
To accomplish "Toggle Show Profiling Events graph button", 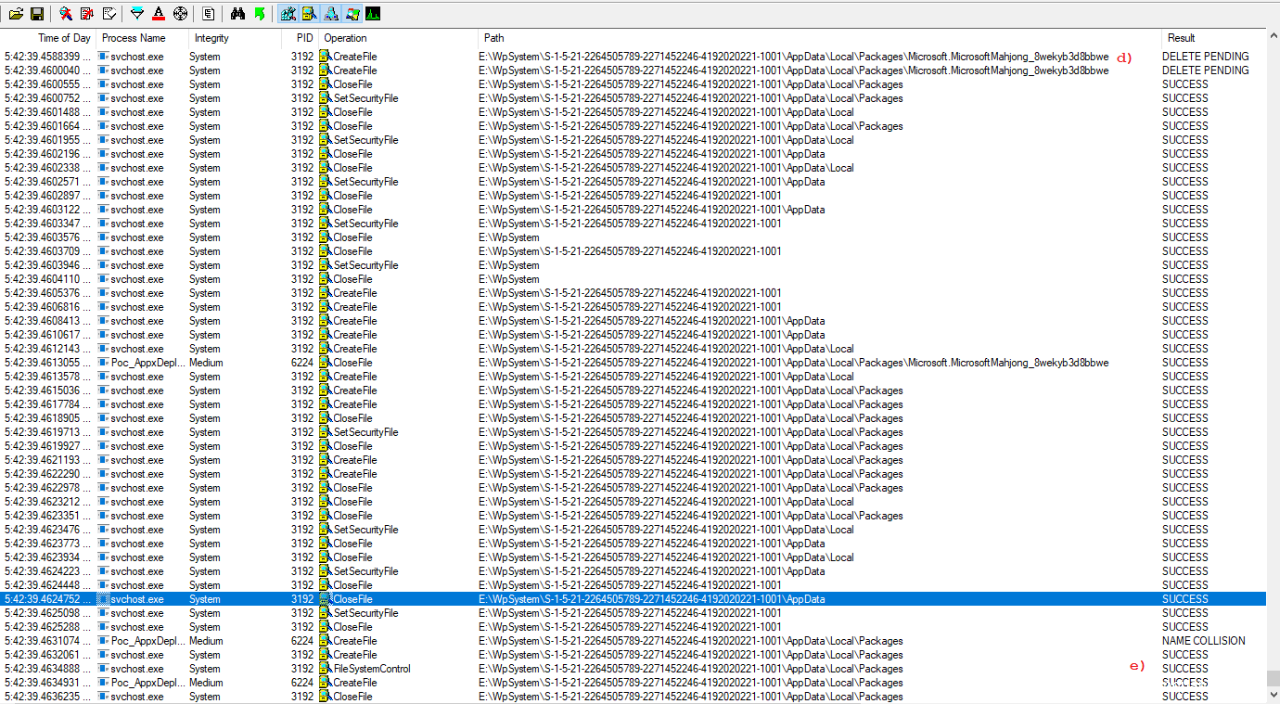I will coord(373,14).
